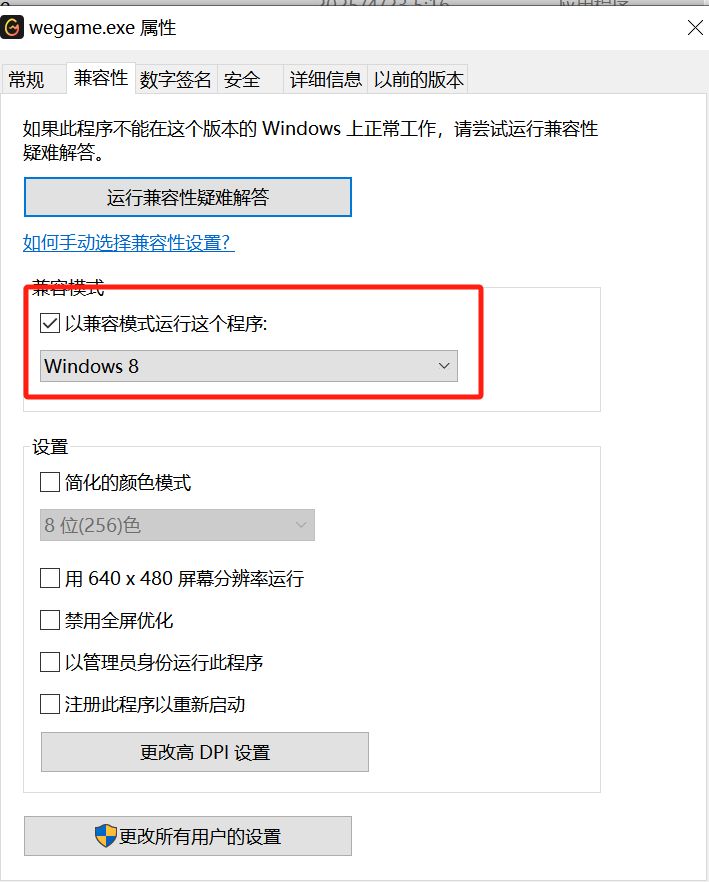Click the WeGame icon in the title bar

[x=13, y=28]
